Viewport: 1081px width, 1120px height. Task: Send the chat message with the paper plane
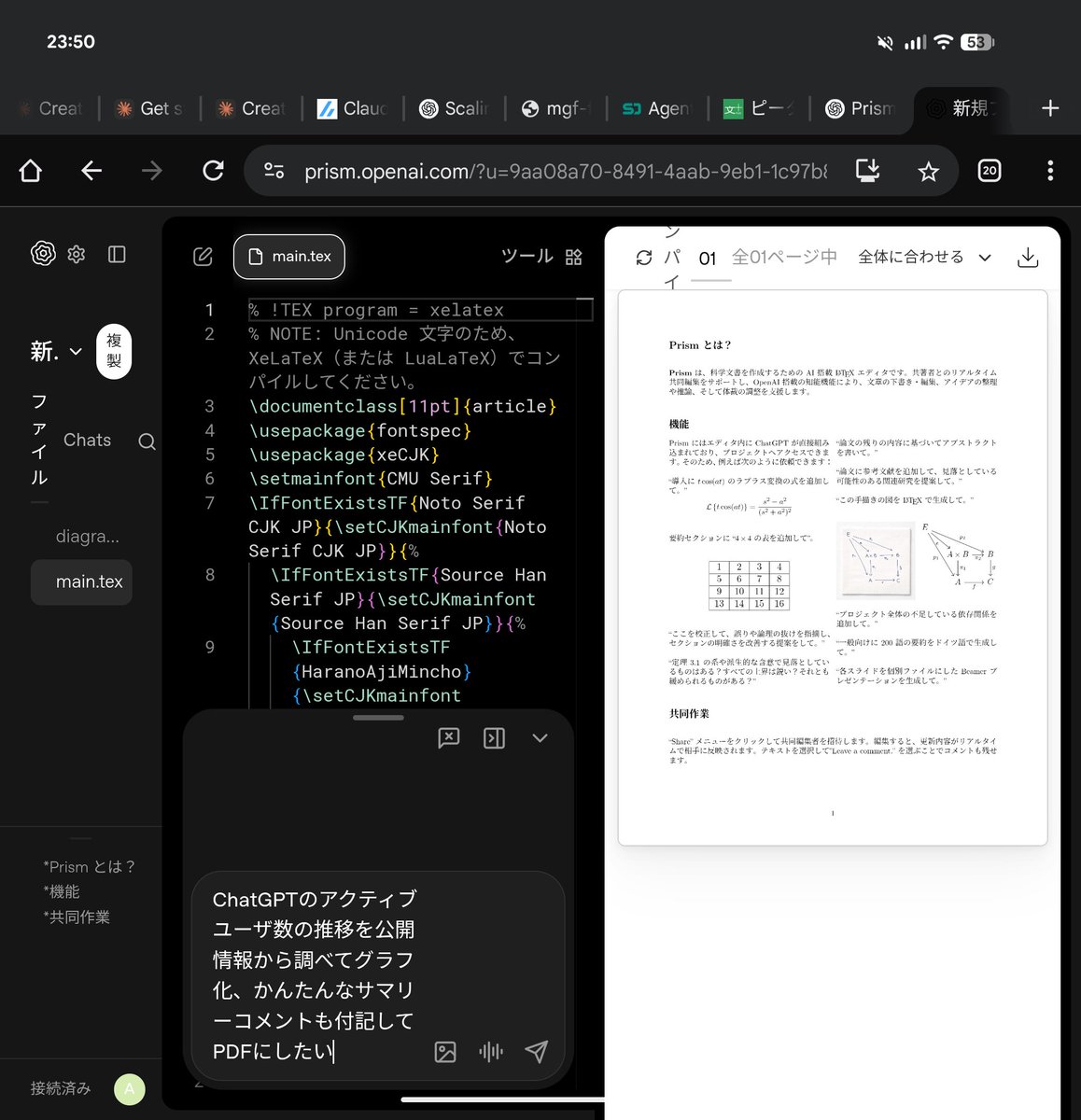pos(536,1052)
